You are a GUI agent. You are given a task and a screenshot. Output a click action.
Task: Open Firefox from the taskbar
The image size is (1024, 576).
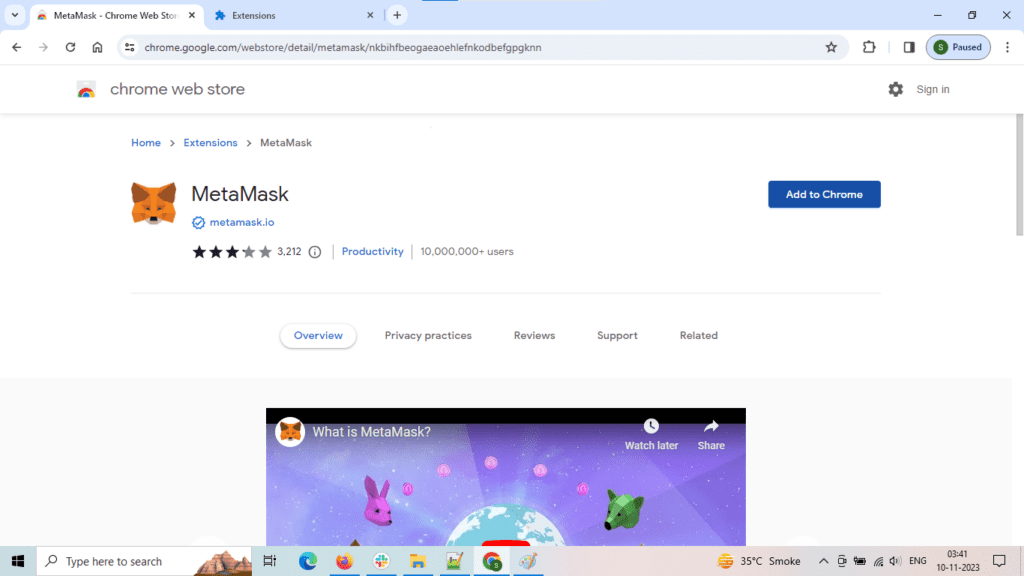click(344, 561)
